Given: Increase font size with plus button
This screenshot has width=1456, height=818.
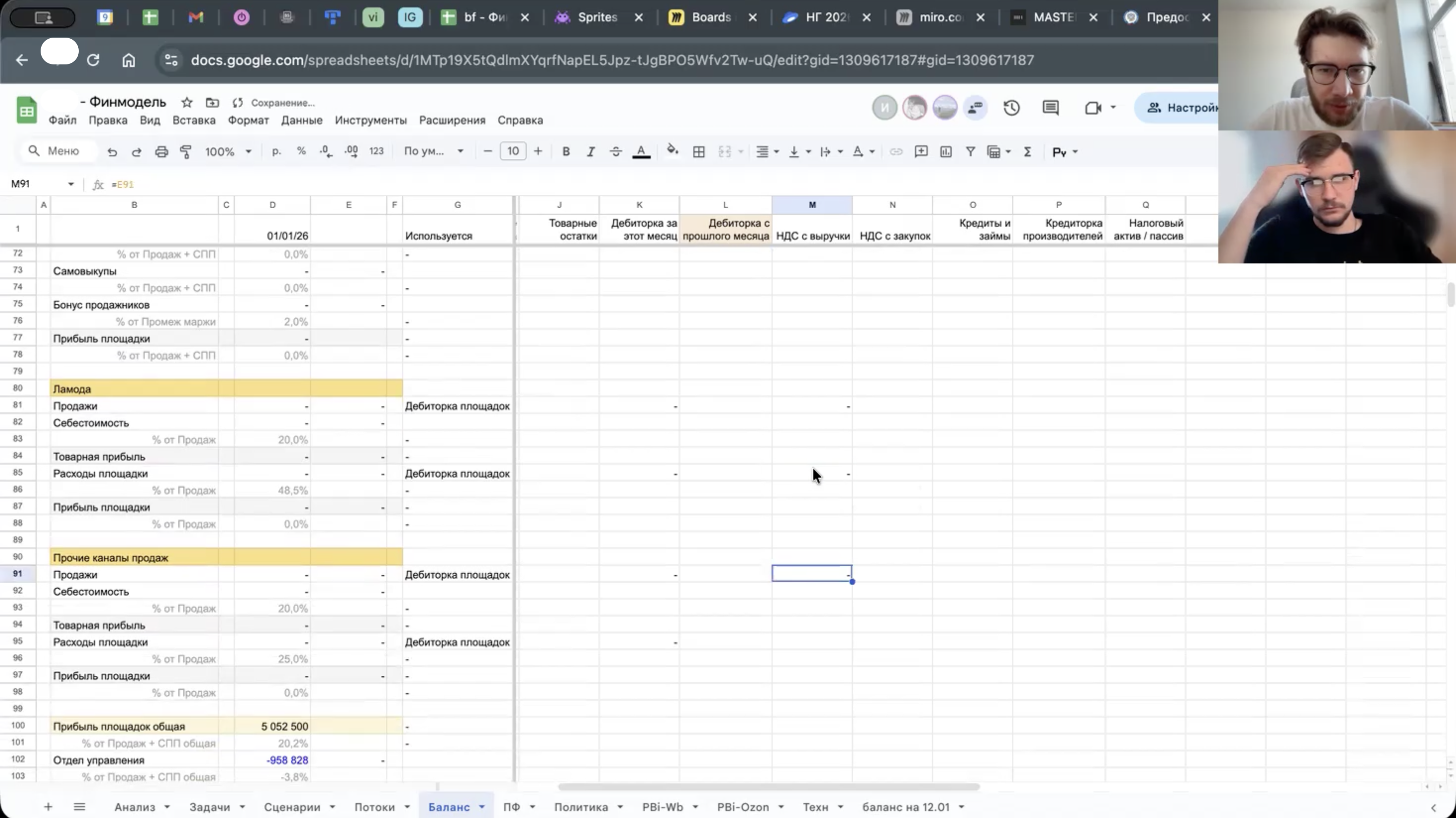Looking at the screenshot, I should click(538, 152).
